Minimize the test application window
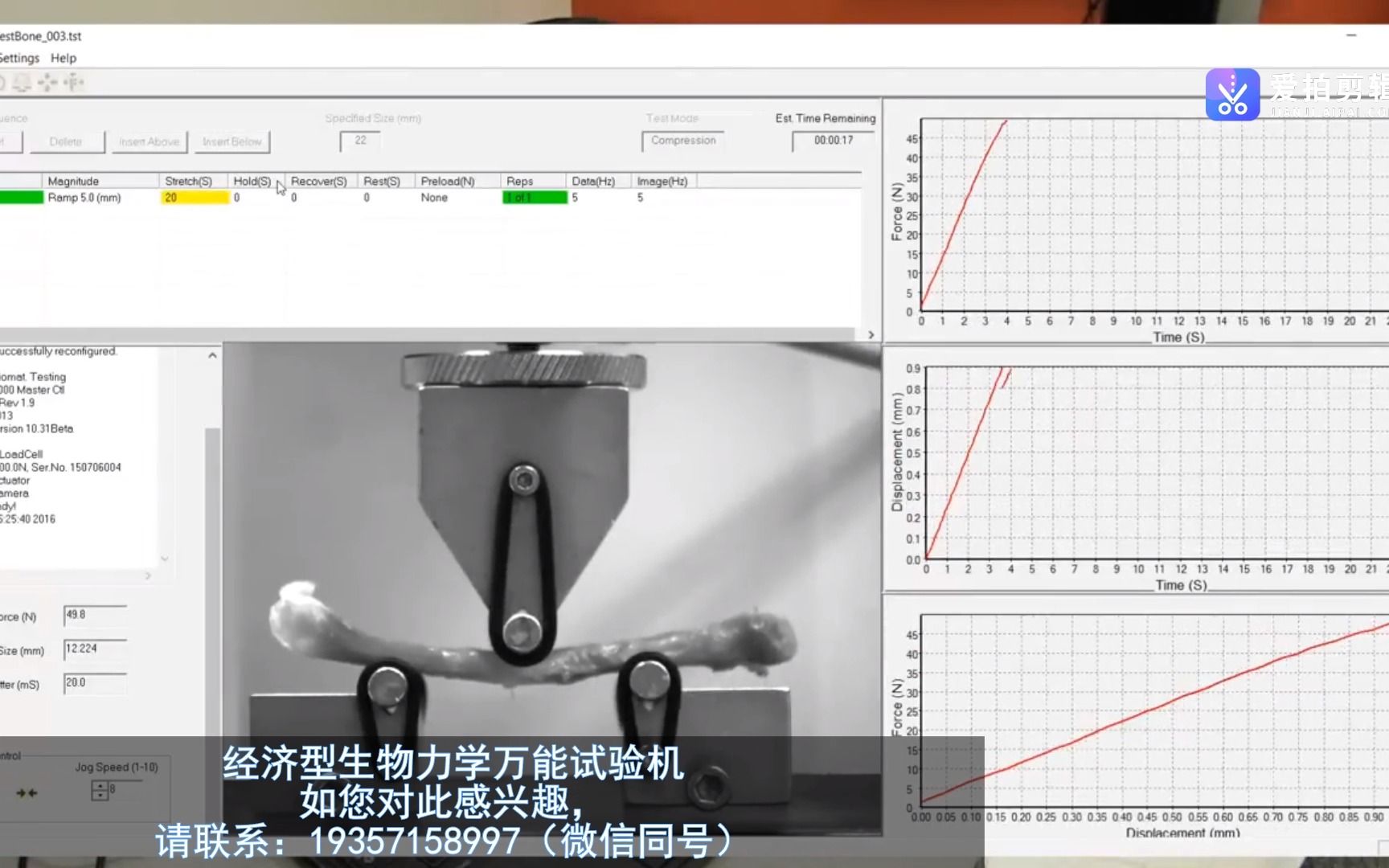 [1351, 35]
